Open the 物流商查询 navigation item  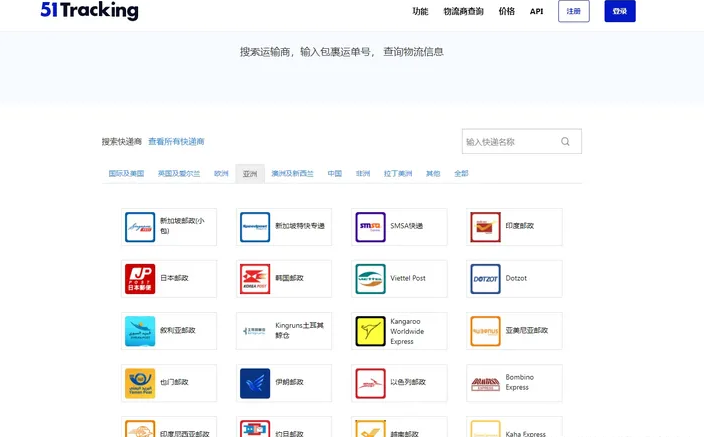(x=463, y=12)
